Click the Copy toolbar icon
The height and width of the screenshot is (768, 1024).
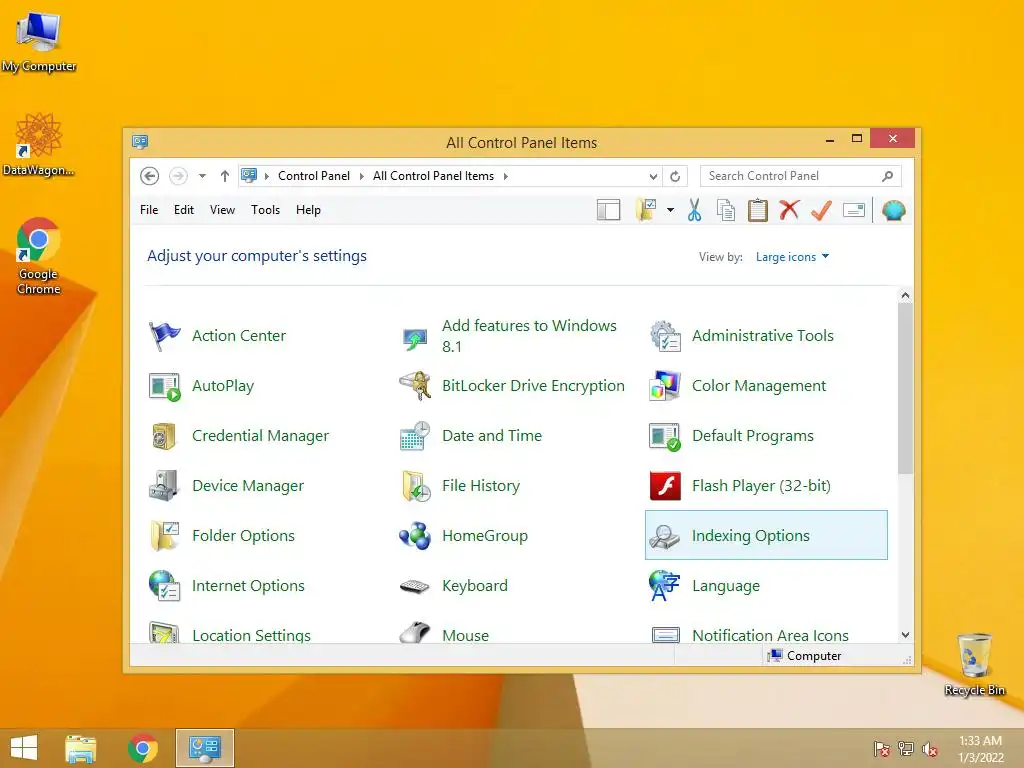pyautogui.click(x=726, y=210)
